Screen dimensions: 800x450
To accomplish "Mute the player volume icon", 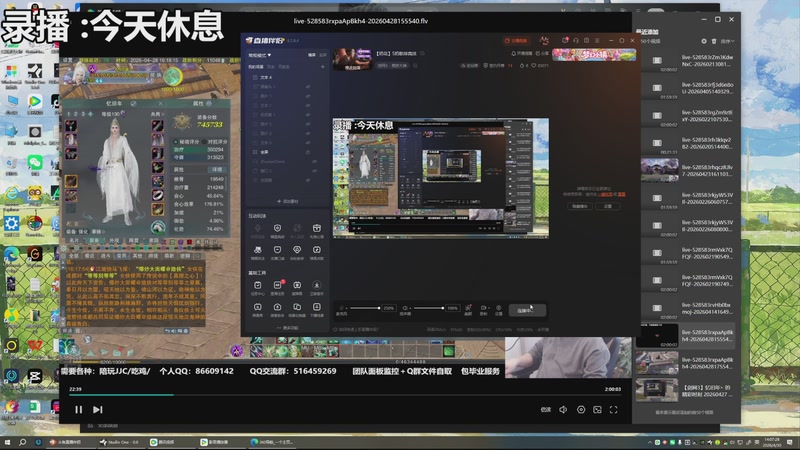I will (x=563, y=410).
